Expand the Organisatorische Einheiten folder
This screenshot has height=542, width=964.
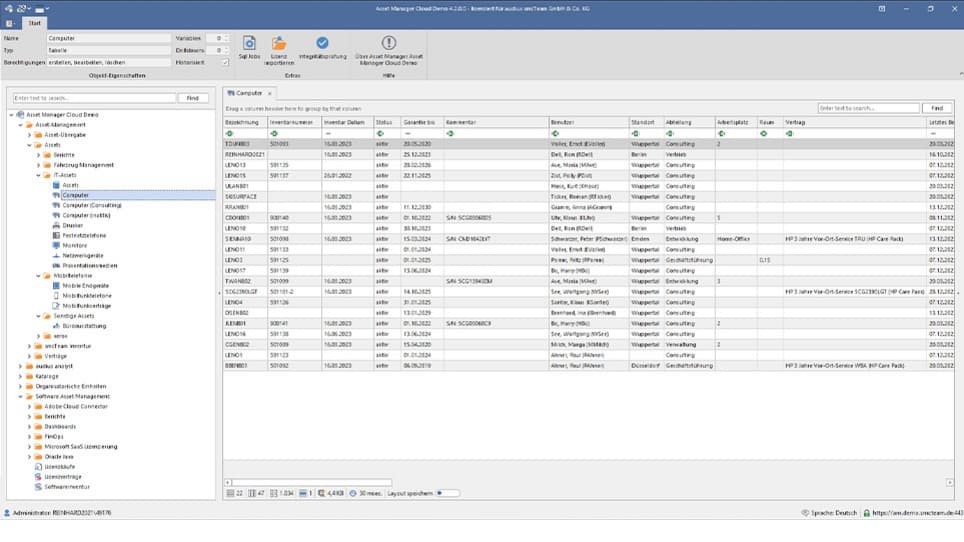point(20,387)
